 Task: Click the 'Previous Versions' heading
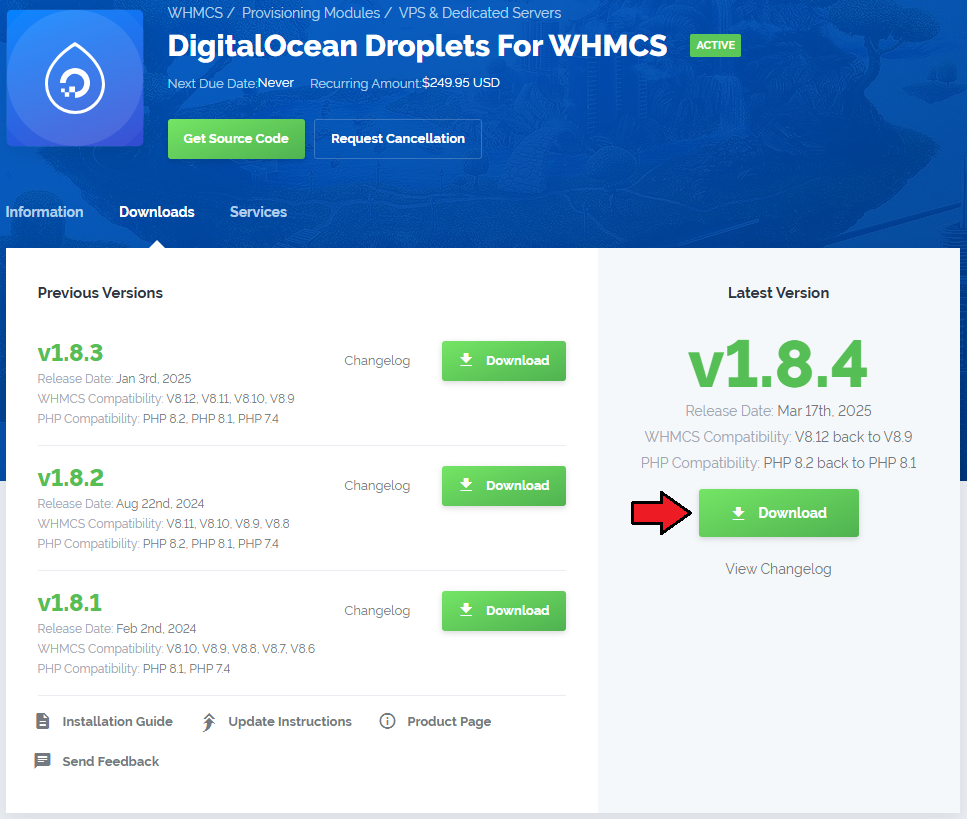100,293
